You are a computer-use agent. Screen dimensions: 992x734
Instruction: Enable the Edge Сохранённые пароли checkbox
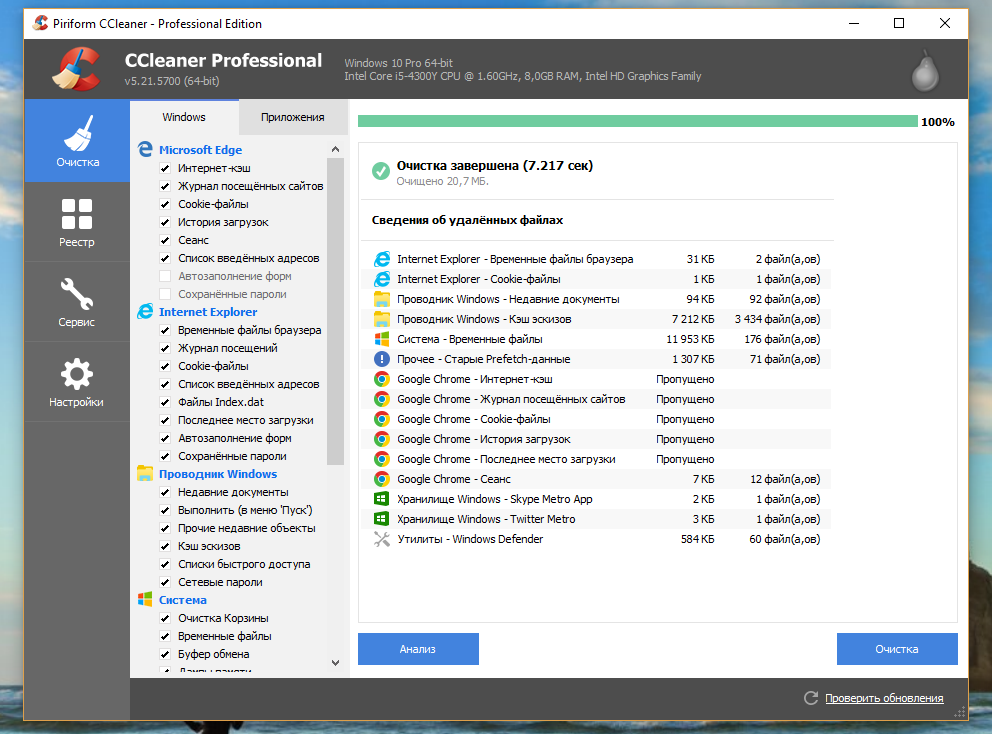point(165,294)
